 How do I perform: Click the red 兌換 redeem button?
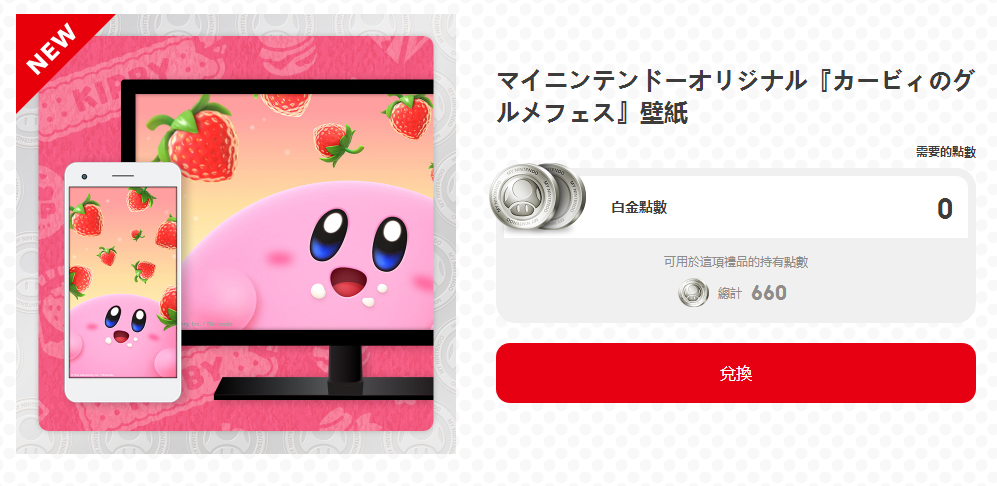coord(735,373)
